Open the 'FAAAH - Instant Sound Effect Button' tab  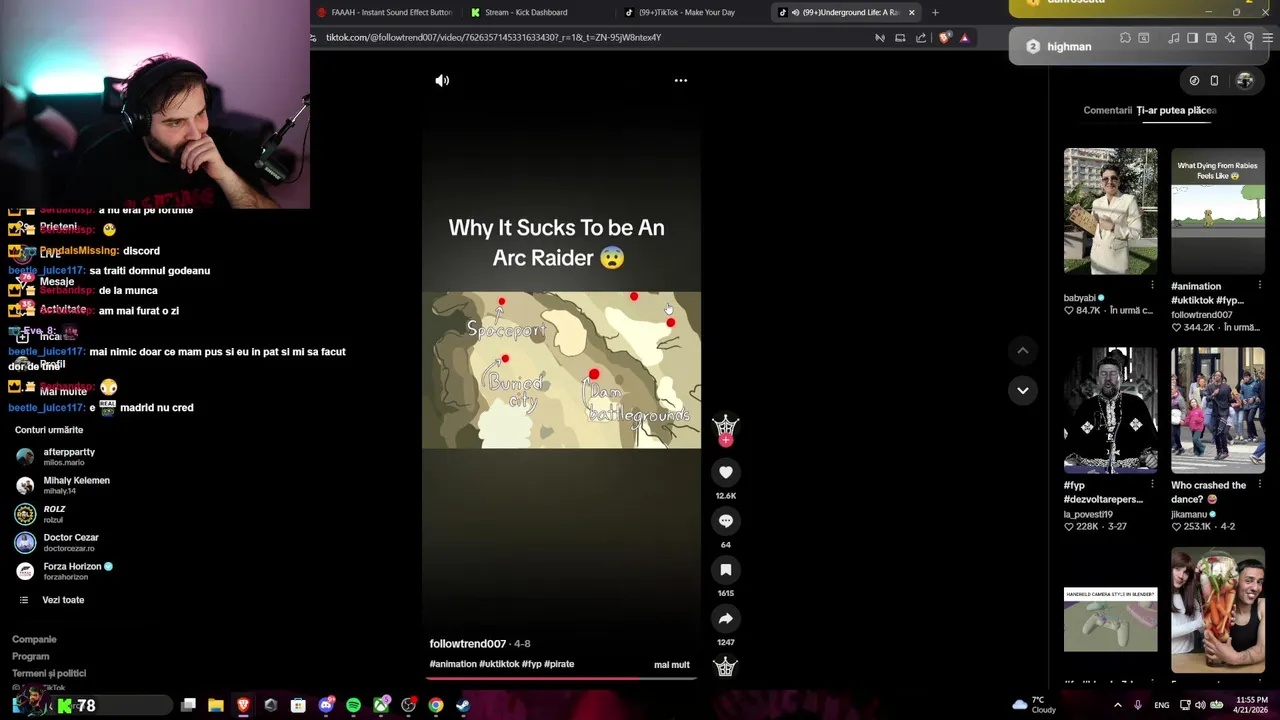(385, 12)
